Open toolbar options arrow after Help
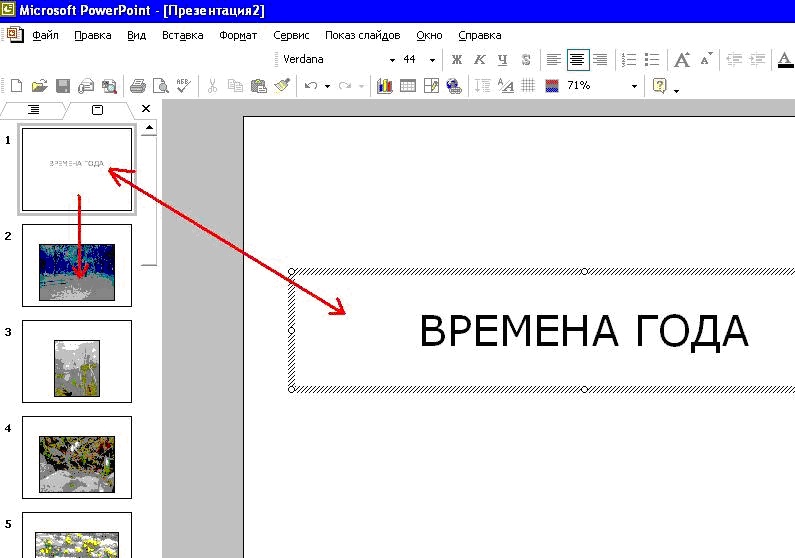795x558 pixels. [676, 91]
